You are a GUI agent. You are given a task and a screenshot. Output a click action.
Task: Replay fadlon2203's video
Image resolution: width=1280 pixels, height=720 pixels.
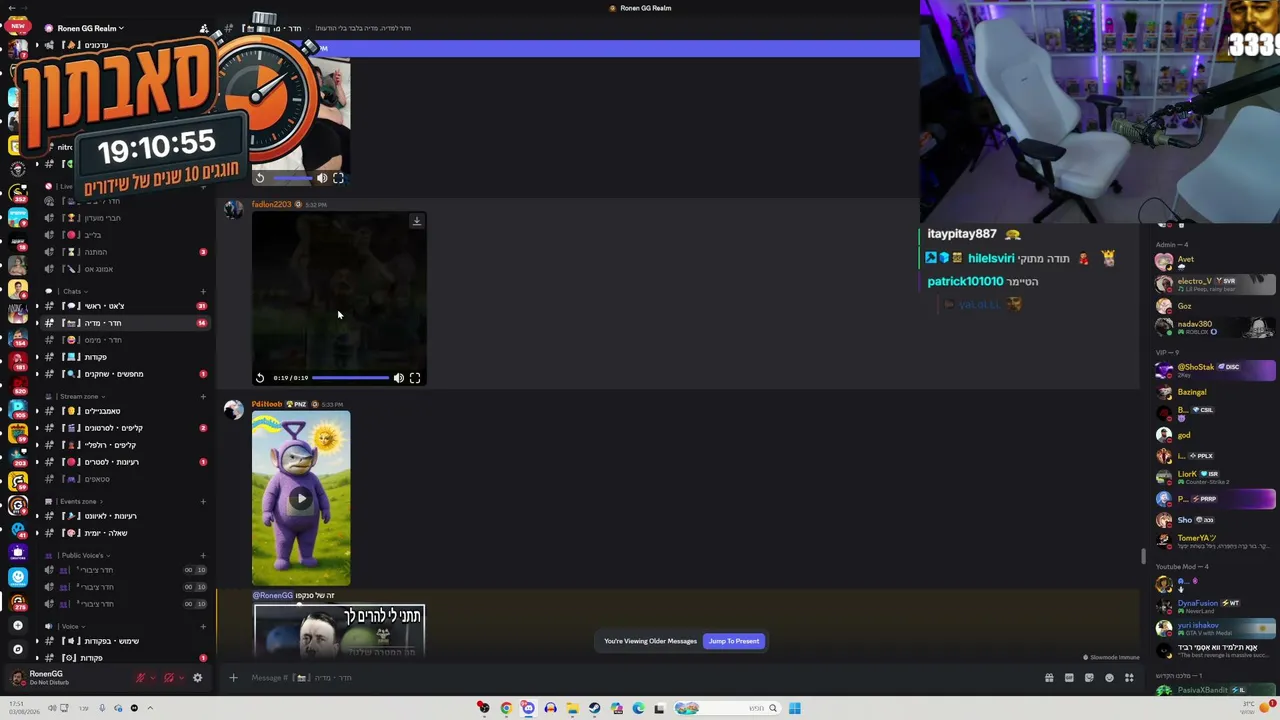pos(260,378)
